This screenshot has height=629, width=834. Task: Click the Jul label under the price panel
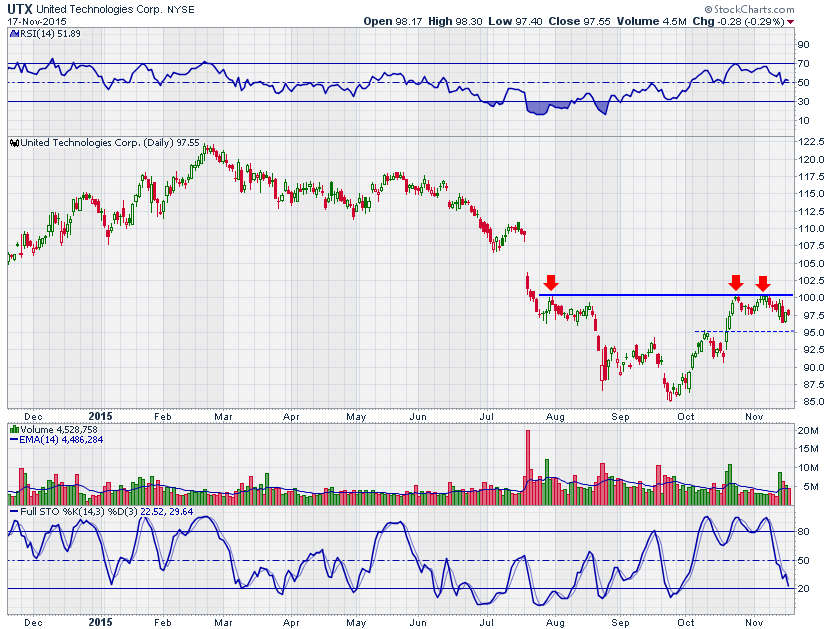click(487, 417)
